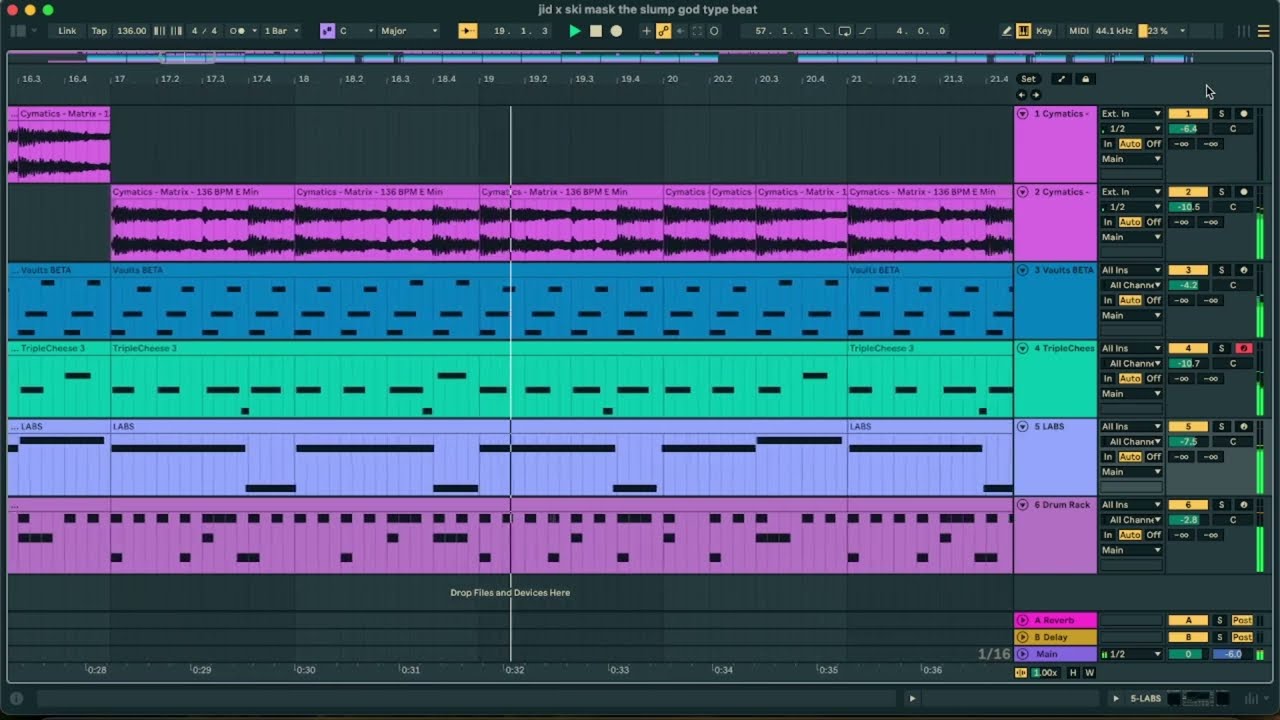Mute track 6 Drum Rack via activator
Screen dimensions: 1280x720
(x=1188, y=505)
